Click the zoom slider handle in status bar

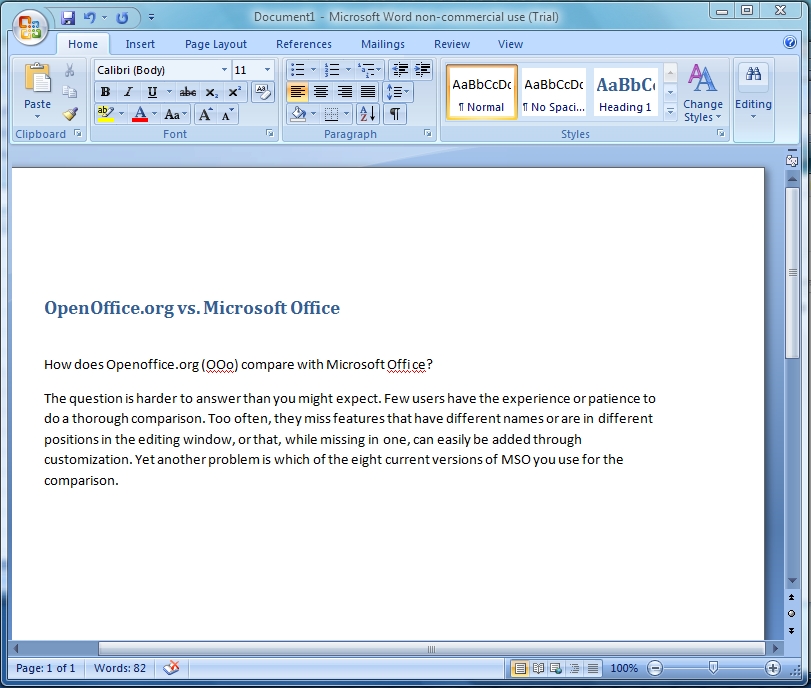713,667
